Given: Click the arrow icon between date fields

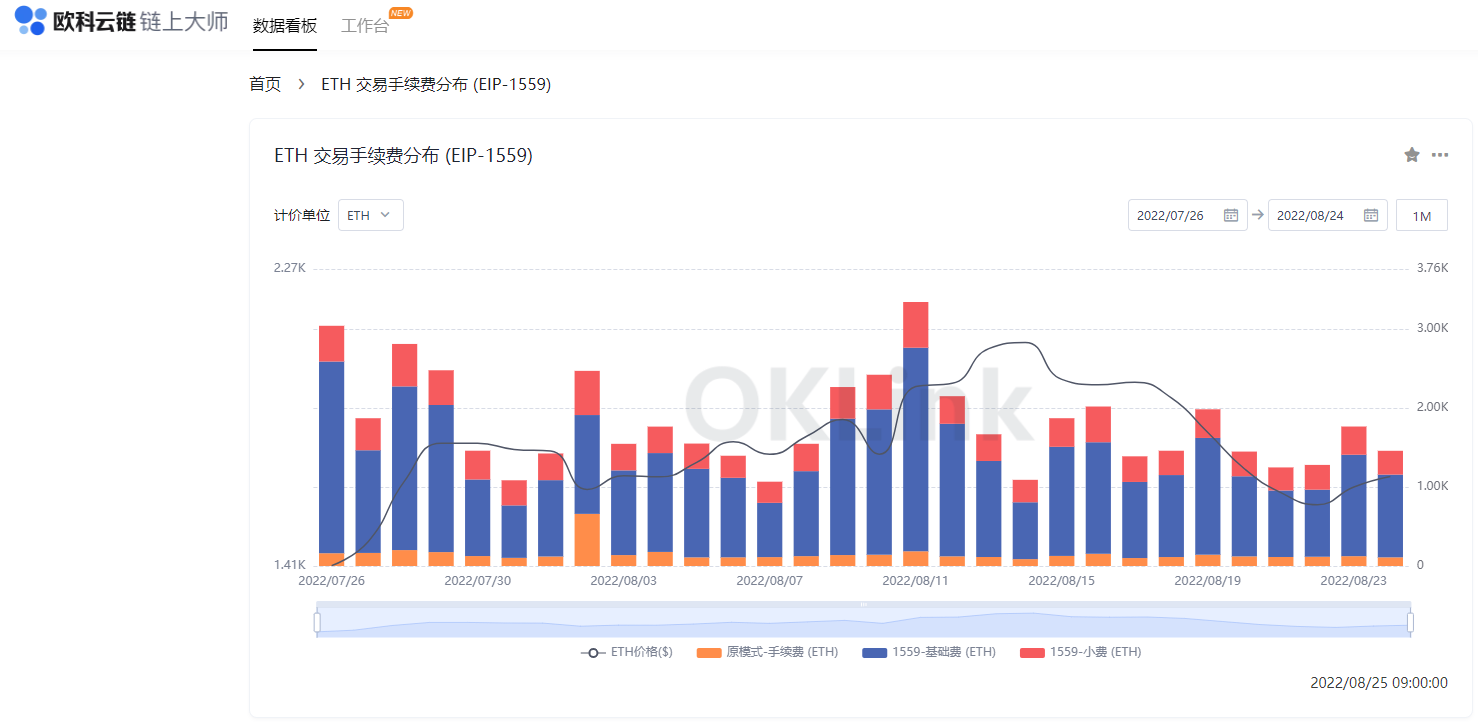Looking at the screenshot, I should [1257, 214].
